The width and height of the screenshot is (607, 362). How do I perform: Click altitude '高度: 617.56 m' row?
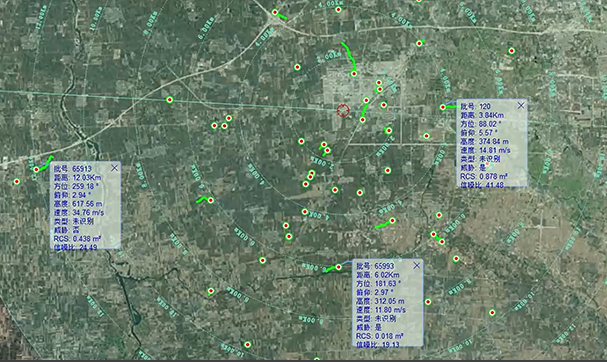click(x=78, y=204)
